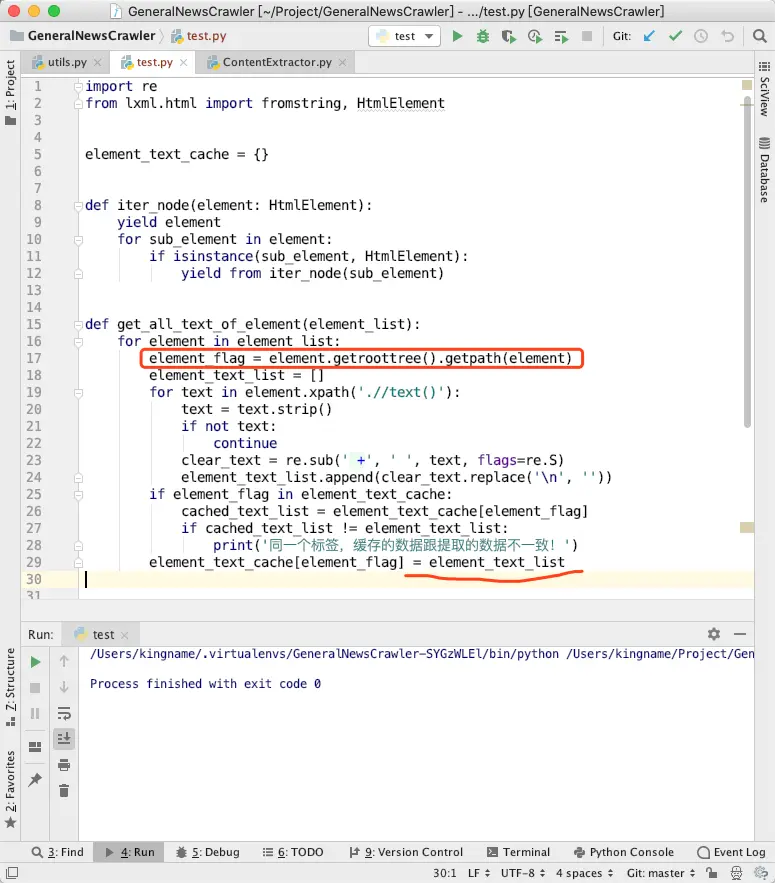This screenshot has height=883, width=775.
Task: Close the ContentExtractor.py tab
Action: pyautogui.click(x=342, y=63)
